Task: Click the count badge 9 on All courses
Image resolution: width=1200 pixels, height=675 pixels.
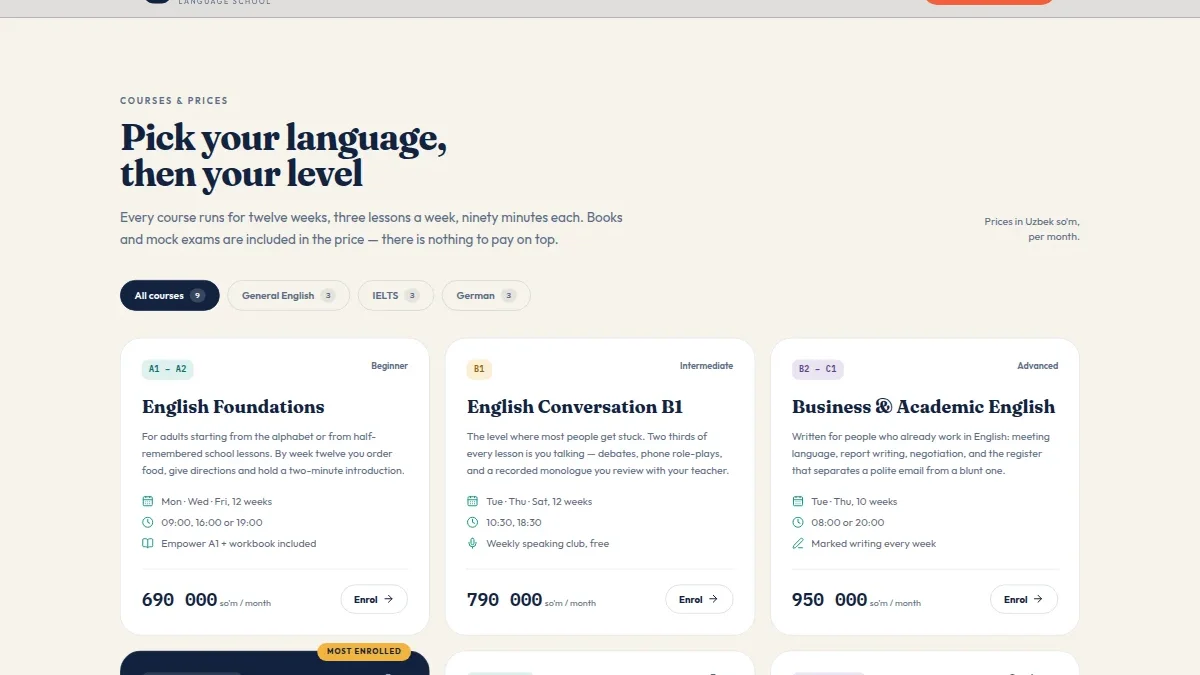Action: point(198,296)
